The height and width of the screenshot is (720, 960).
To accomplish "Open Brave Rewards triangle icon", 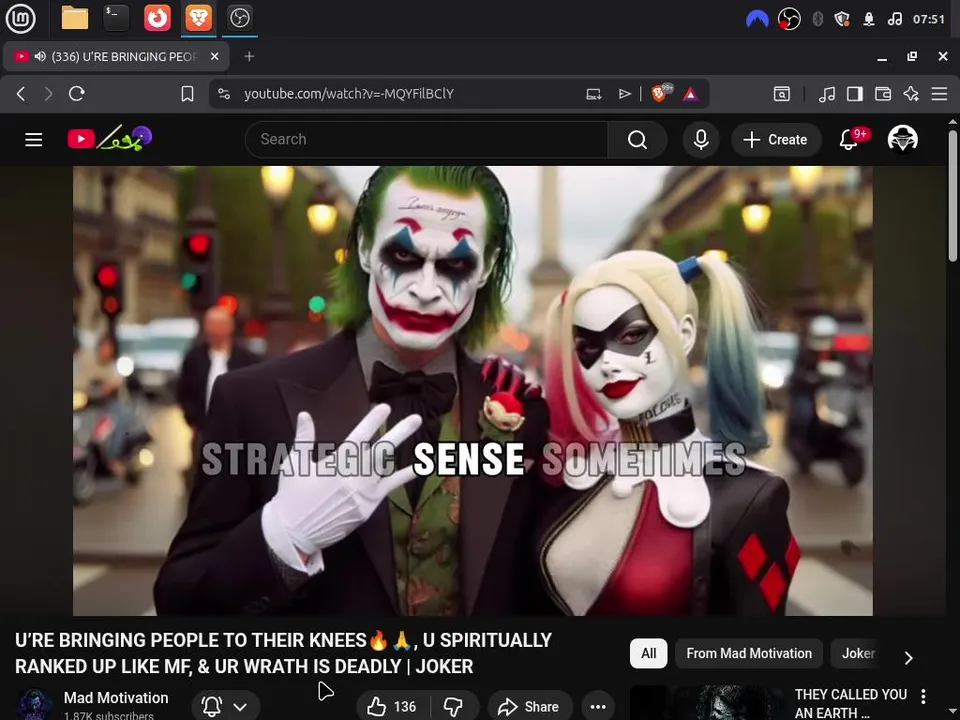I will pyautogui.click(x=691, y=94).
